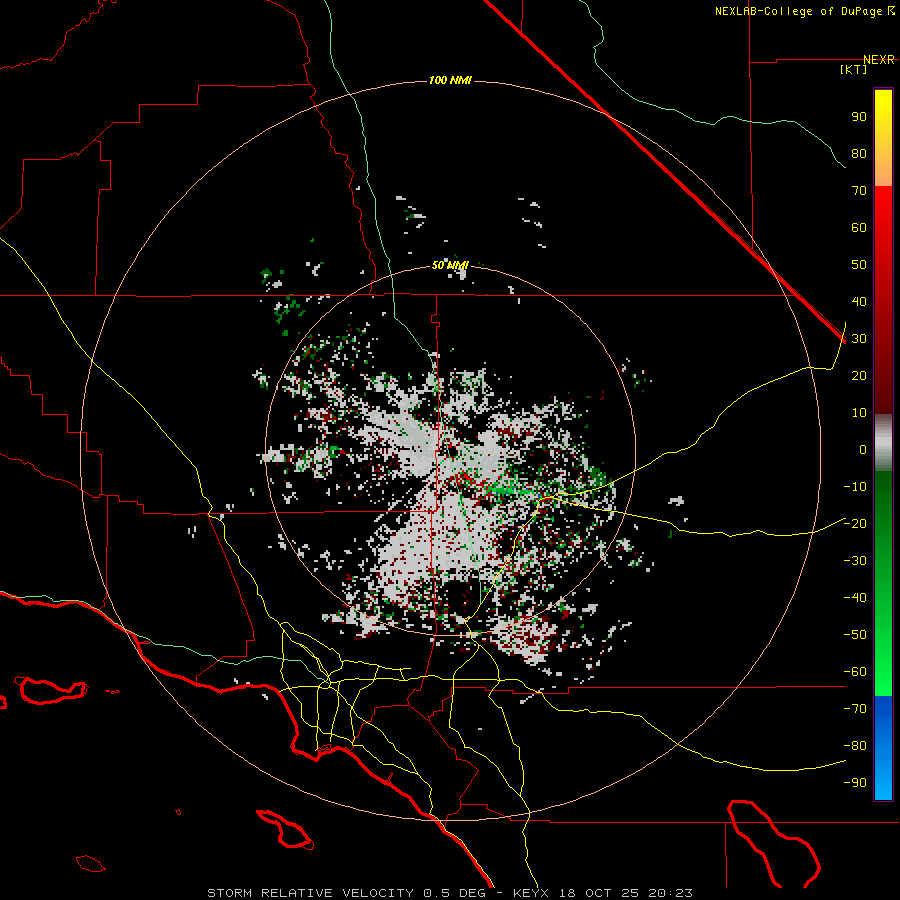Click the 50 NMI range ring label
The image size is (900, 900).
click(x=450, y=265)
